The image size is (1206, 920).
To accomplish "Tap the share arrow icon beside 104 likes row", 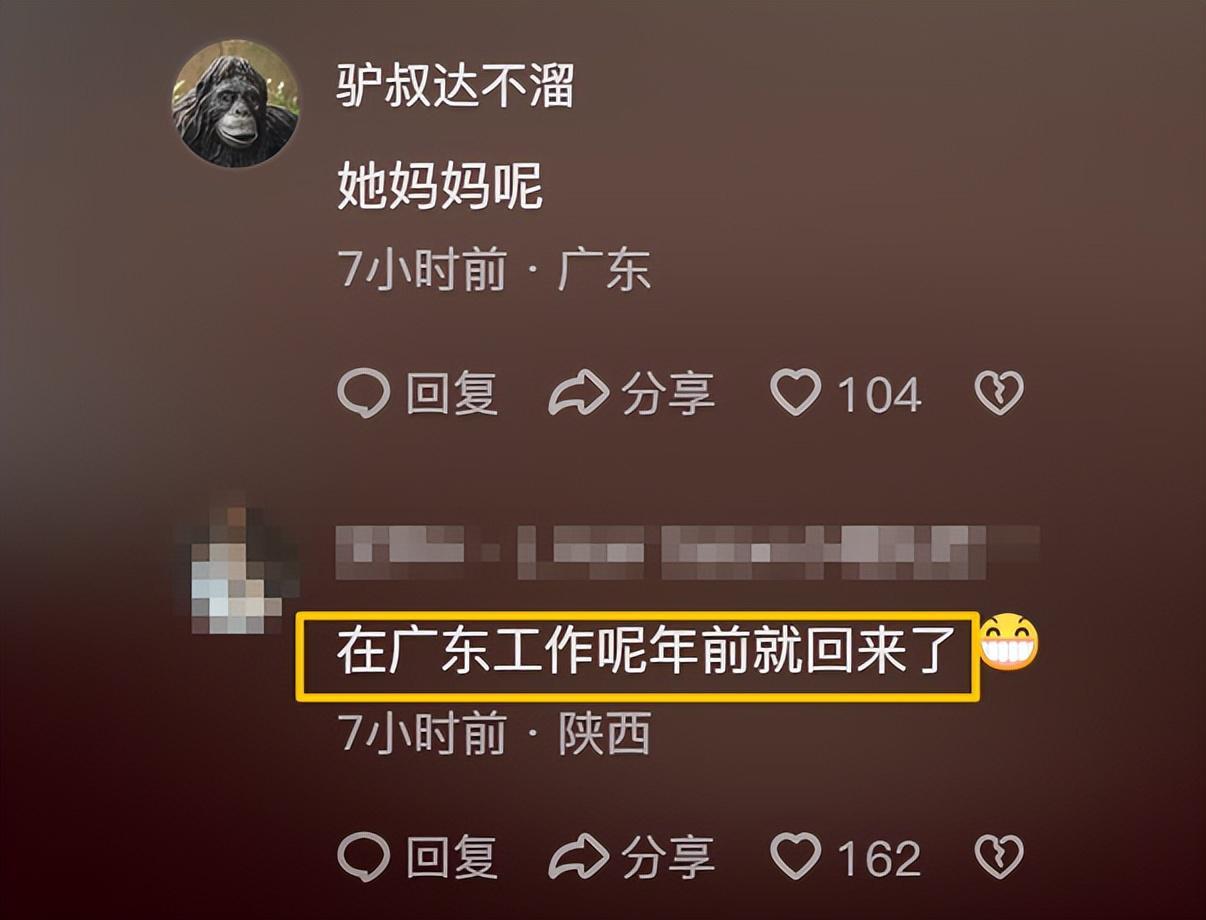I will pyautogui.click(x=578, y=393).
